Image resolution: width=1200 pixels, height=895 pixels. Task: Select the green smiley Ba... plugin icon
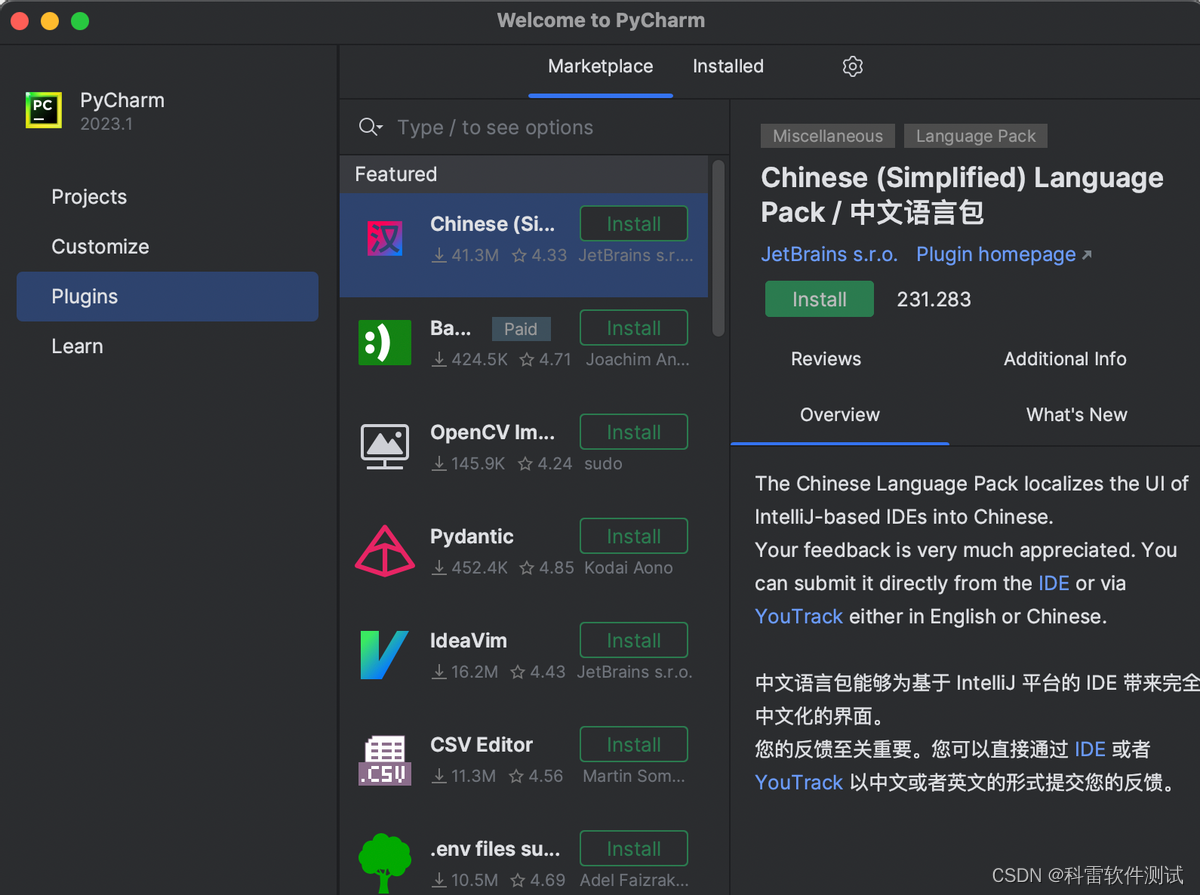click(x=385, y=343)
